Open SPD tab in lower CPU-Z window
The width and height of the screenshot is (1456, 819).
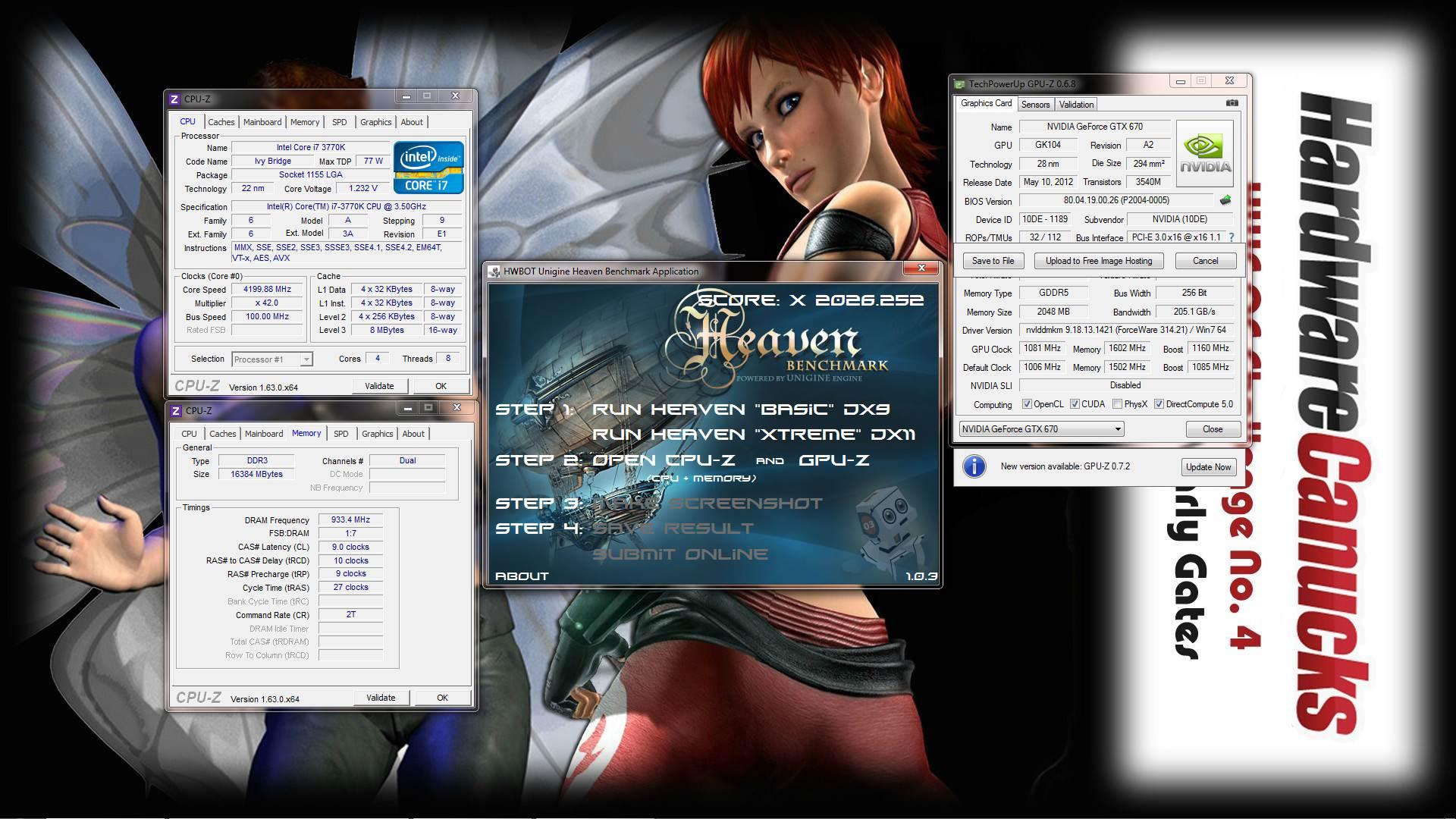click(x=341, y=434)
